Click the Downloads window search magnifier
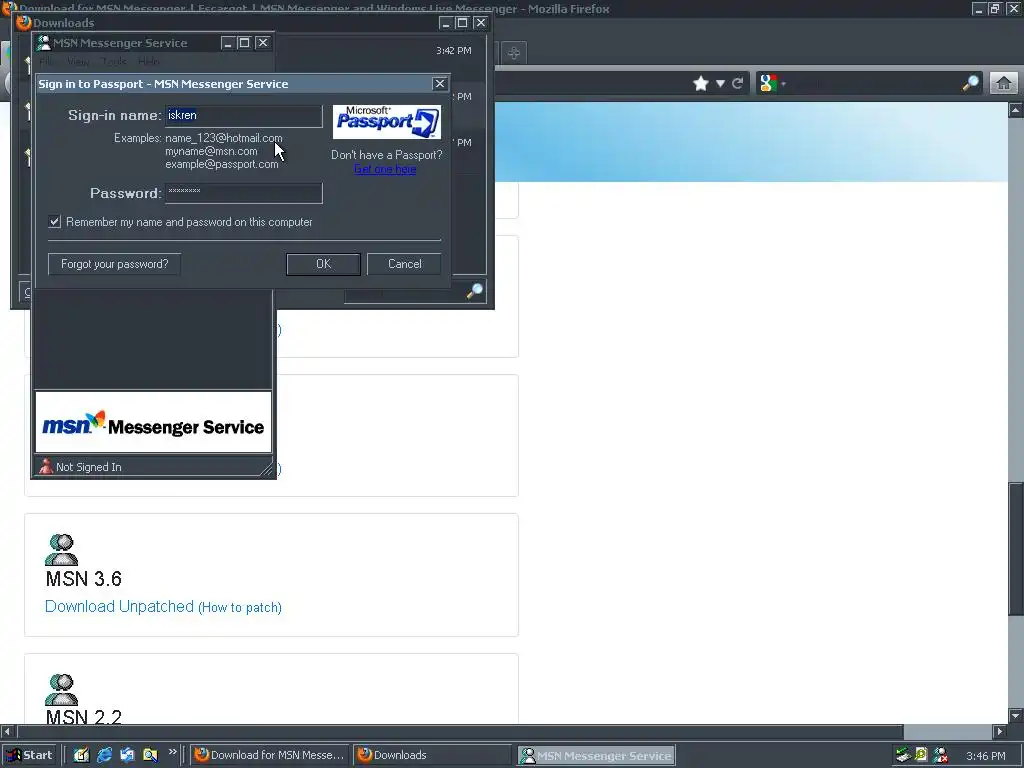 pos(475,290)
